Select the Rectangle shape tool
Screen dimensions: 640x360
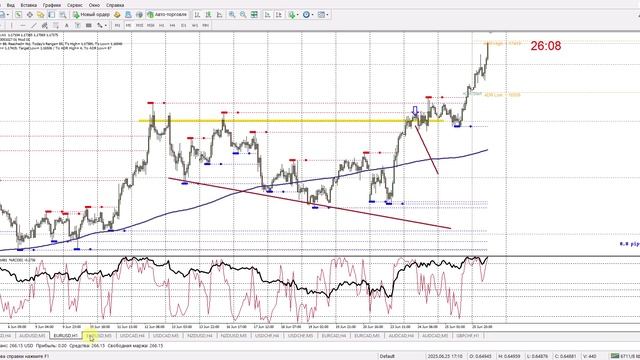[89, 25]
